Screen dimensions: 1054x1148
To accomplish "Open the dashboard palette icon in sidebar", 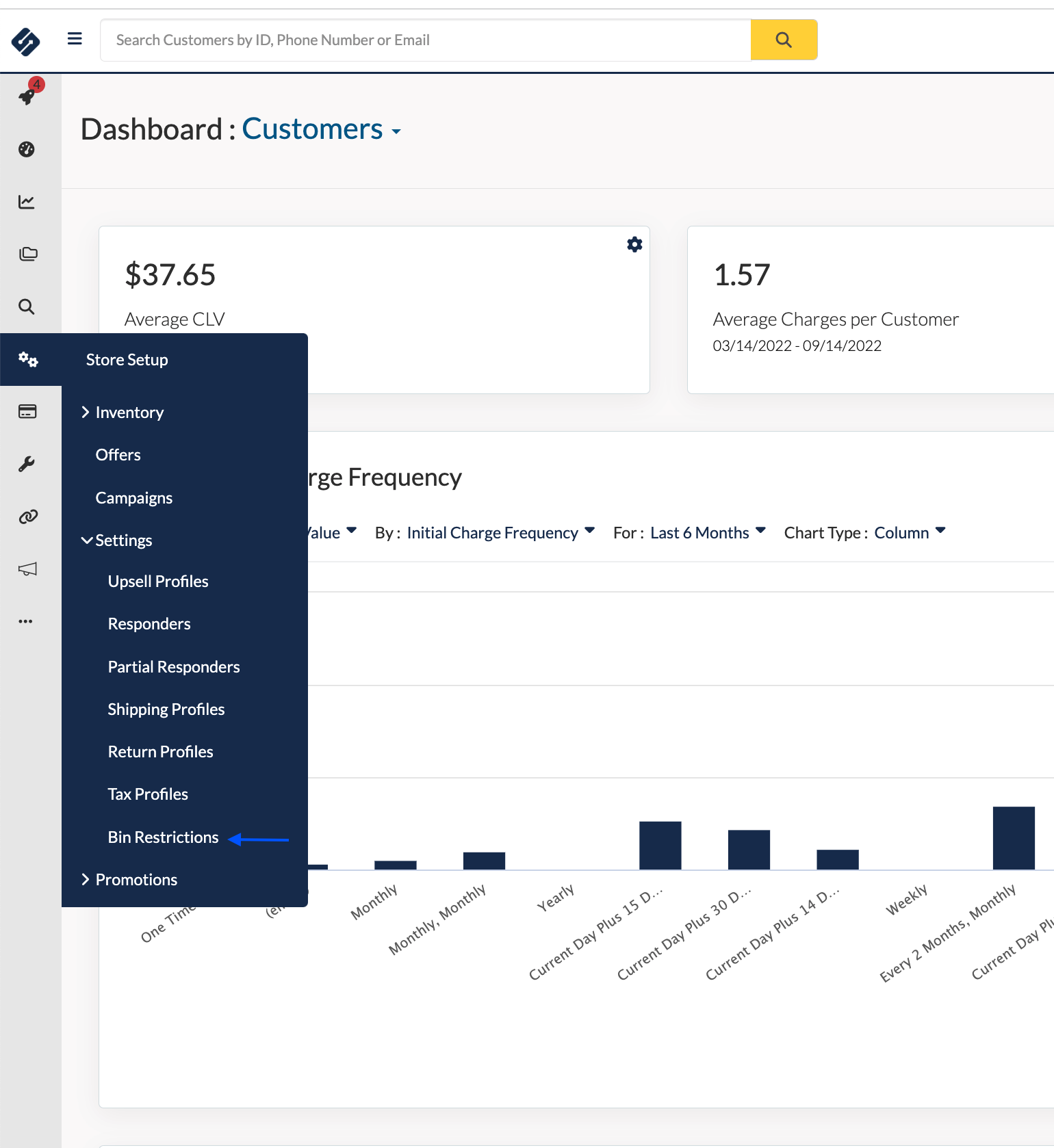I will coord(27,149).
